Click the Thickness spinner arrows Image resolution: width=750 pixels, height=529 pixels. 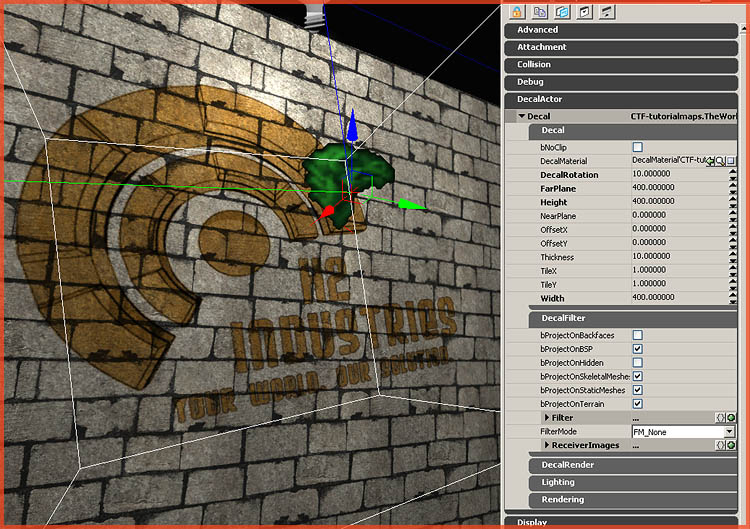[732, 257]
